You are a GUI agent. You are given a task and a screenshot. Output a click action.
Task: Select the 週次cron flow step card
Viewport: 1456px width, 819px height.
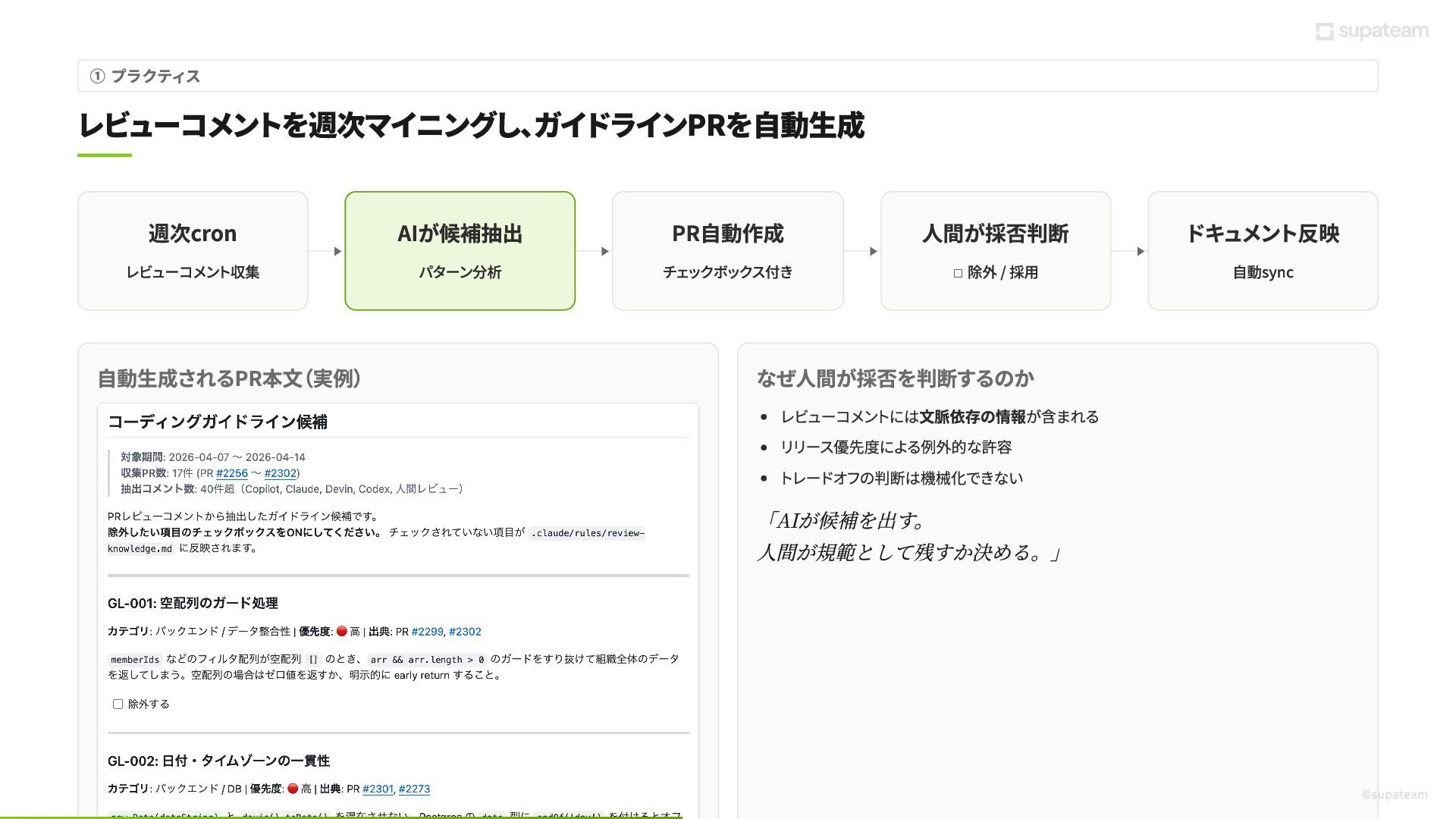coord(193,251)
